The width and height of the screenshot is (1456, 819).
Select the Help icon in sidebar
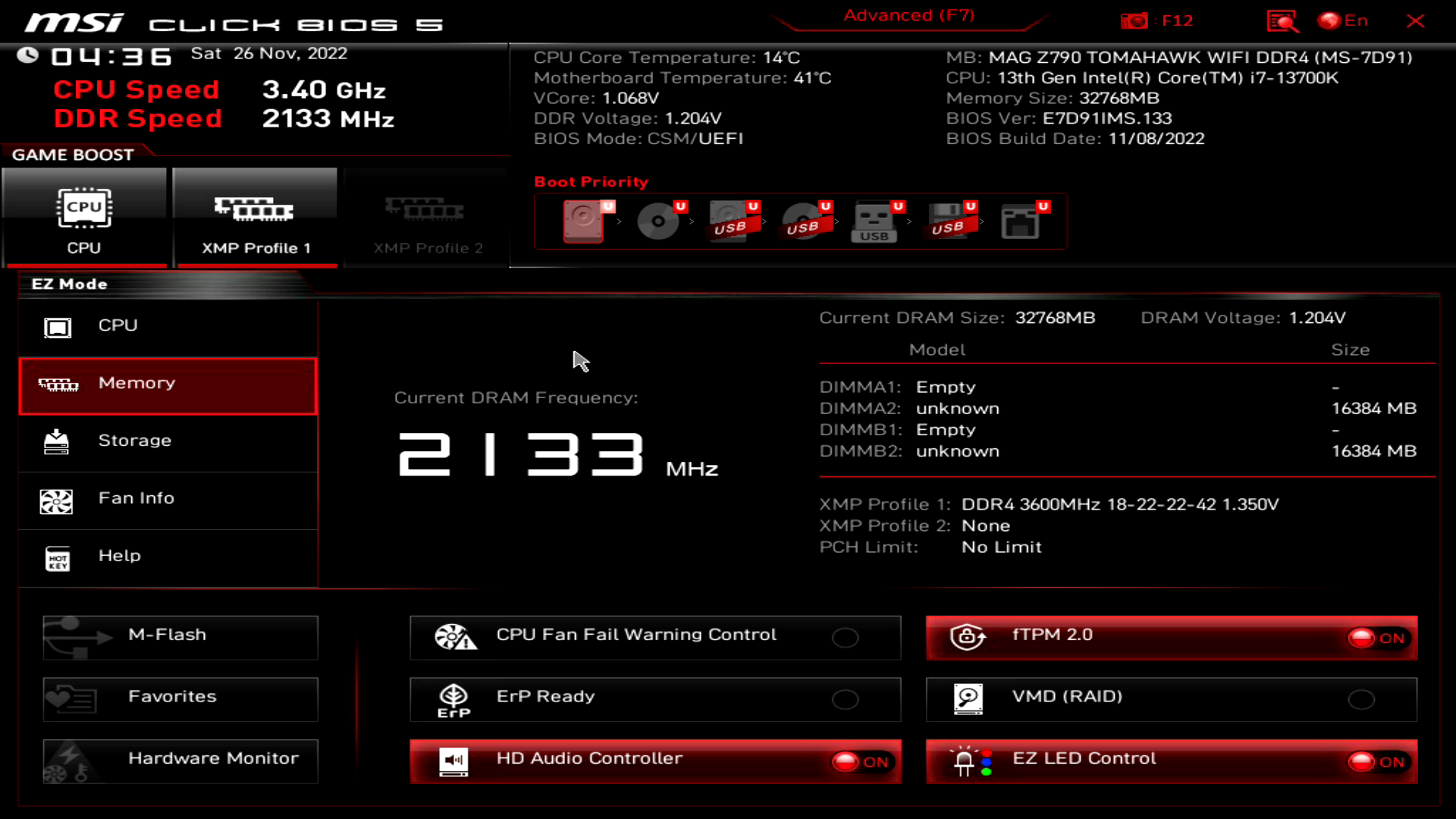[x=57, y=557]
